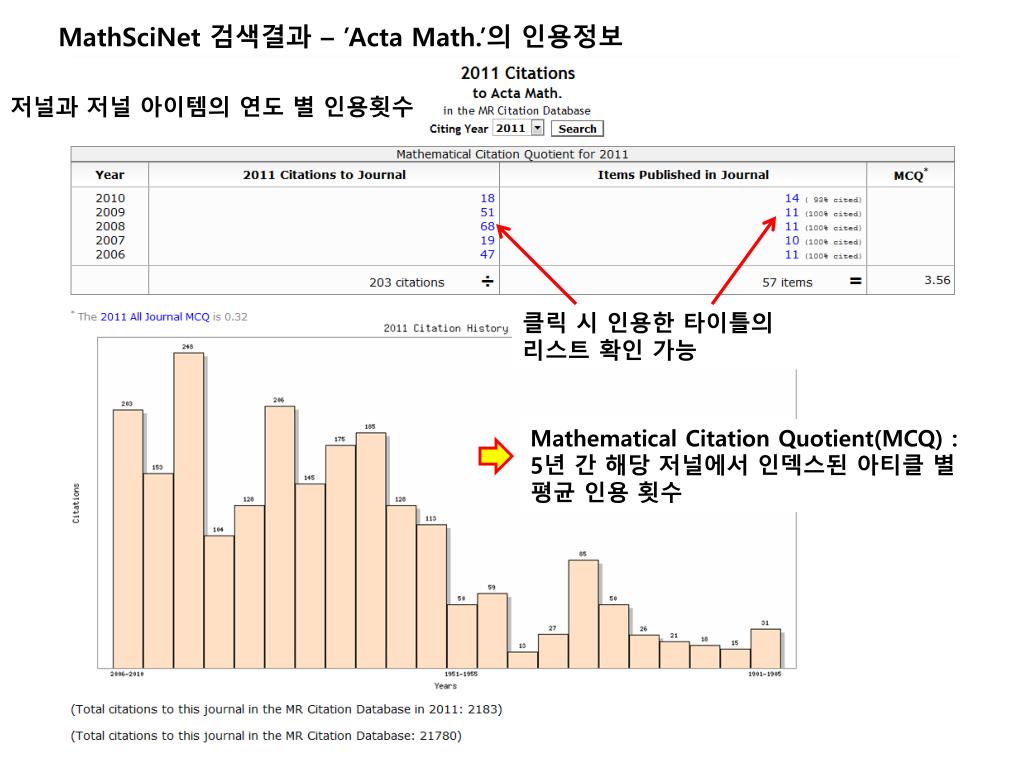
Task: Select the chart bar labeled 153
Action: (158, 570)
